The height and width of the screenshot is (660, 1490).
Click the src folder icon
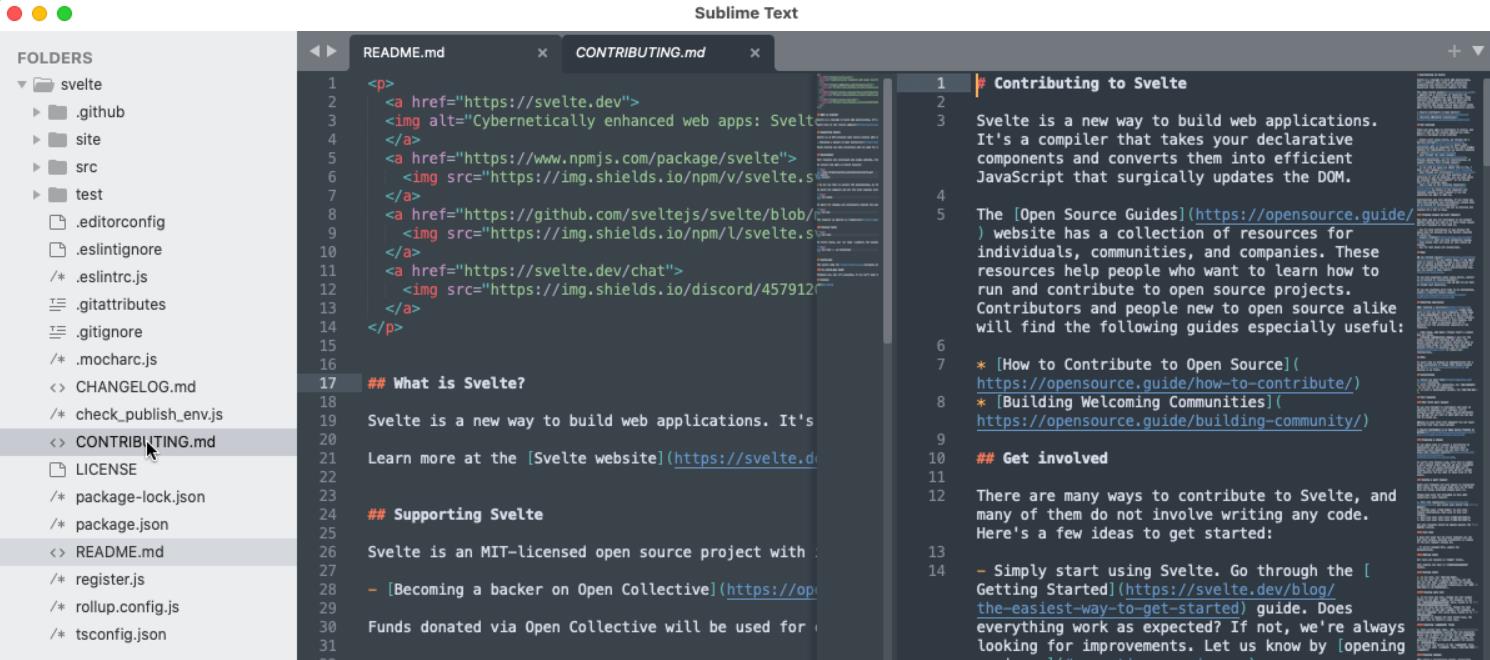[x=58, y=167]
